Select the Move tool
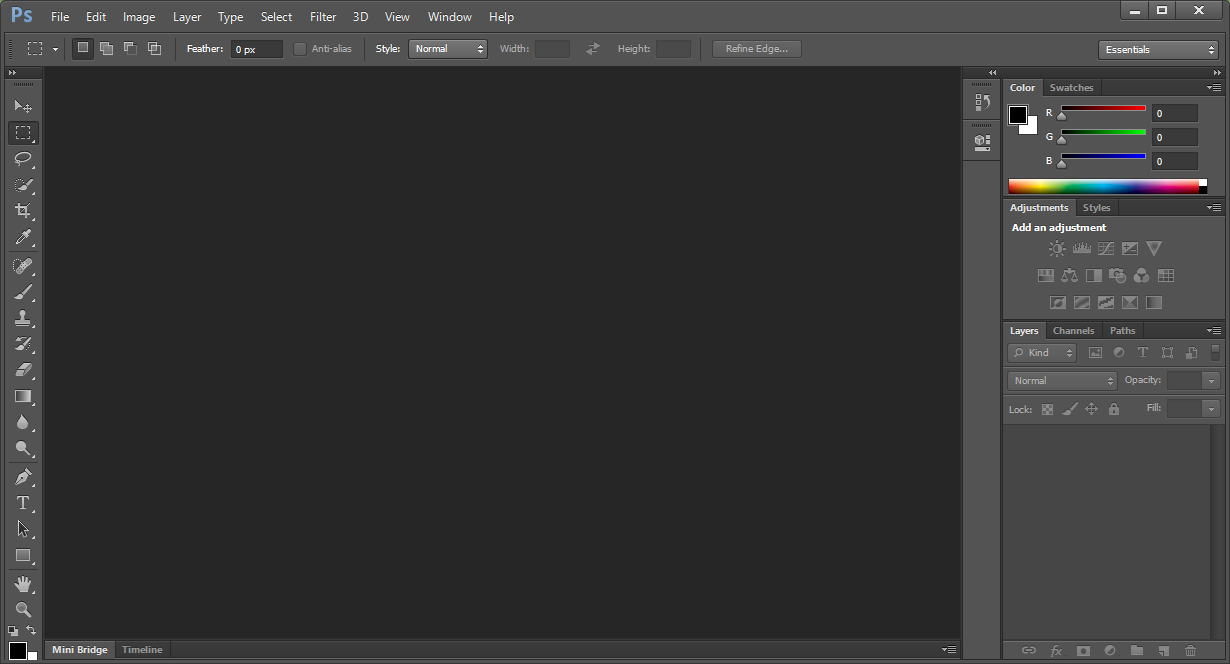Viewport: 1230px width, 664px height. pos(23,106)
